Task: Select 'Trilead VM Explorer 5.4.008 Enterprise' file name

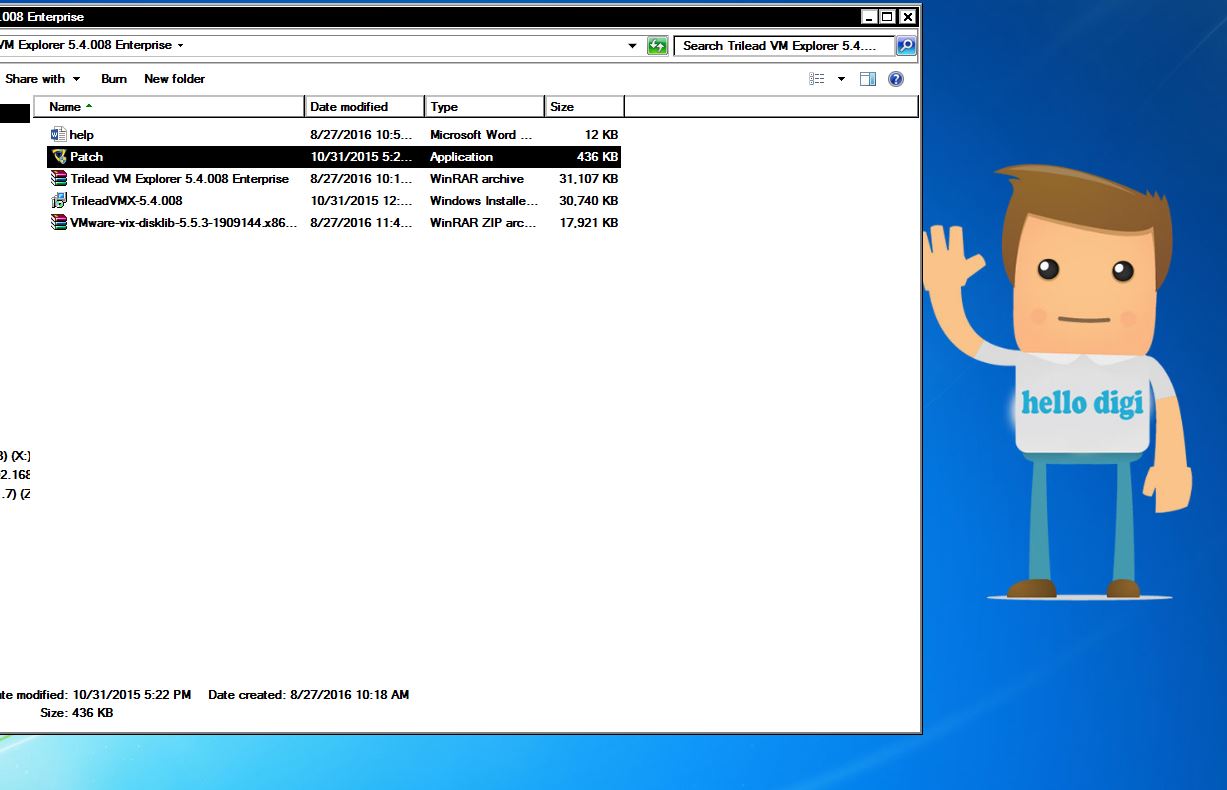Action: (x=180, y=178)
